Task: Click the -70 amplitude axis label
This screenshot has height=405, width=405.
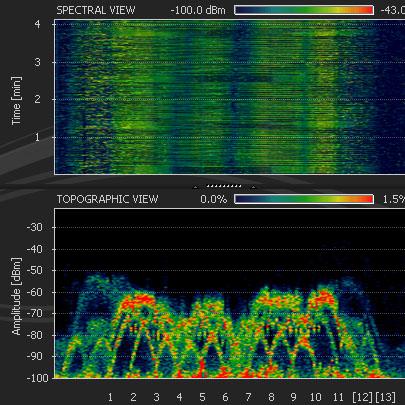Action: pos(35,314)
